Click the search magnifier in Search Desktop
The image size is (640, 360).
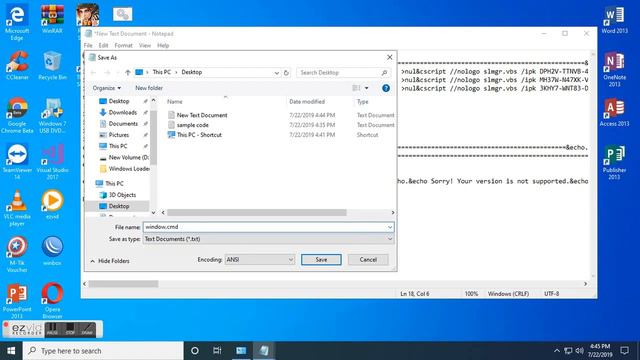(384, 73)
